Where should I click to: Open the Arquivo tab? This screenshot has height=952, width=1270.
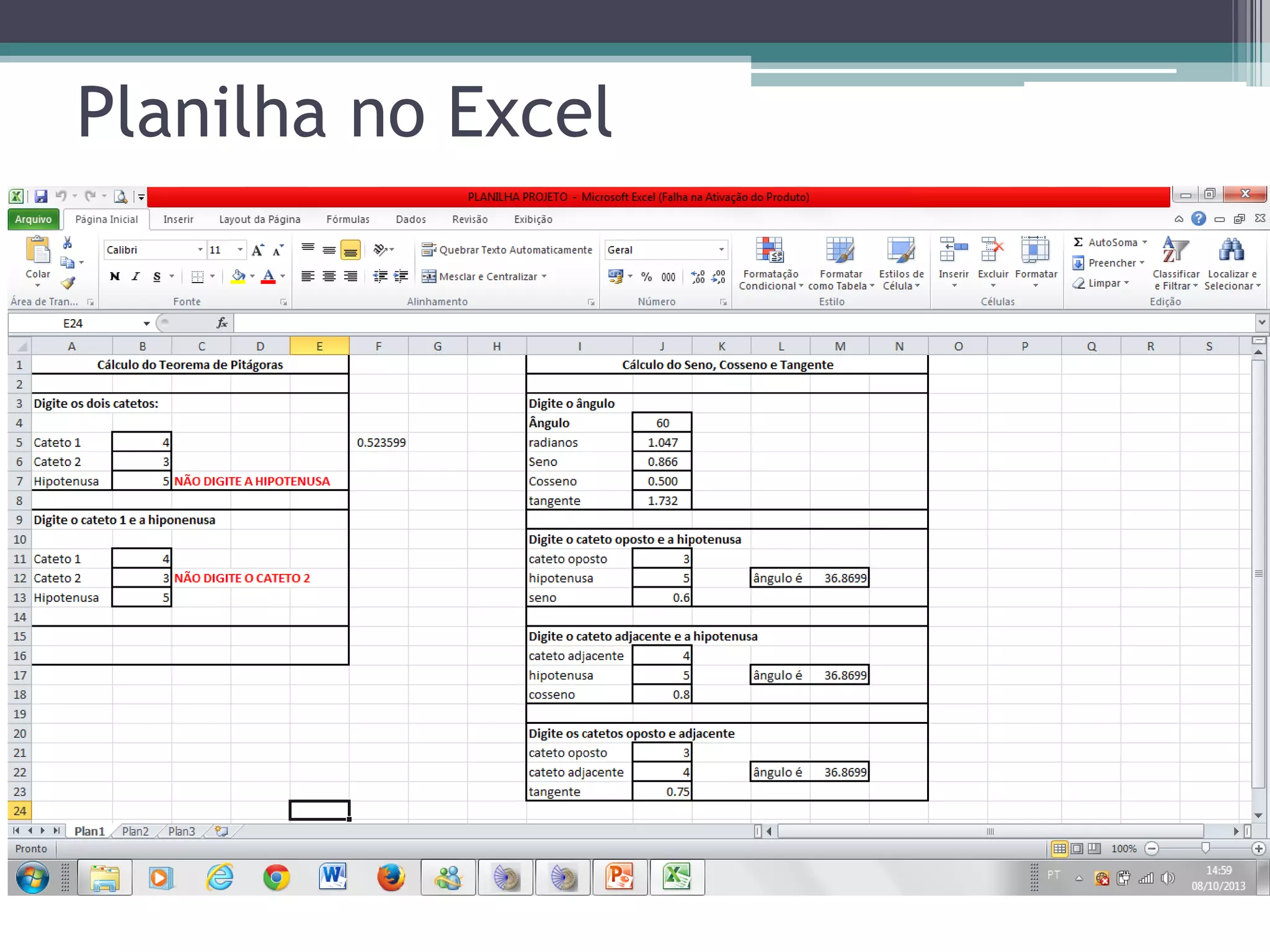point(33,219)
